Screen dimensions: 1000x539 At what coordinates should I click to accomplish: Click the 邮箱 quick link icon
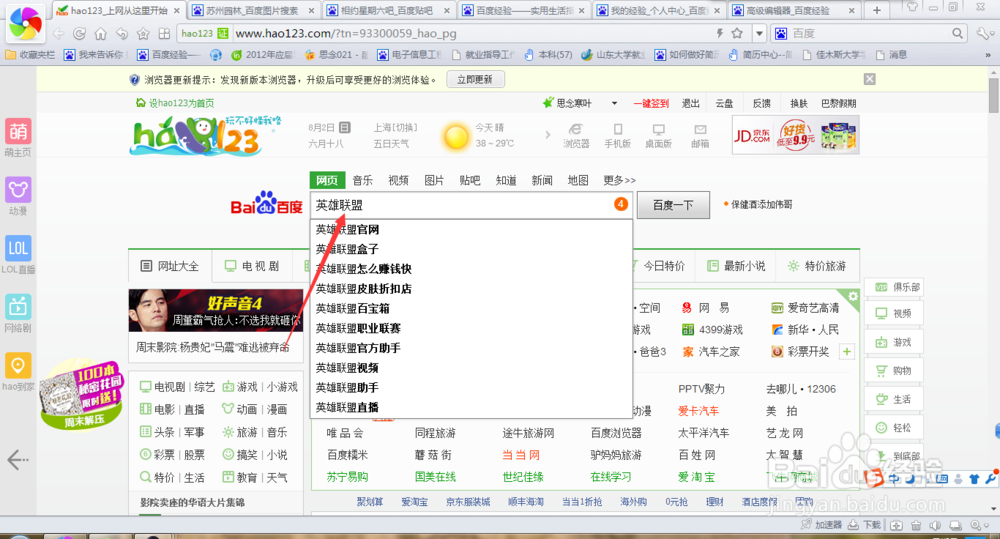click(700, 136)
